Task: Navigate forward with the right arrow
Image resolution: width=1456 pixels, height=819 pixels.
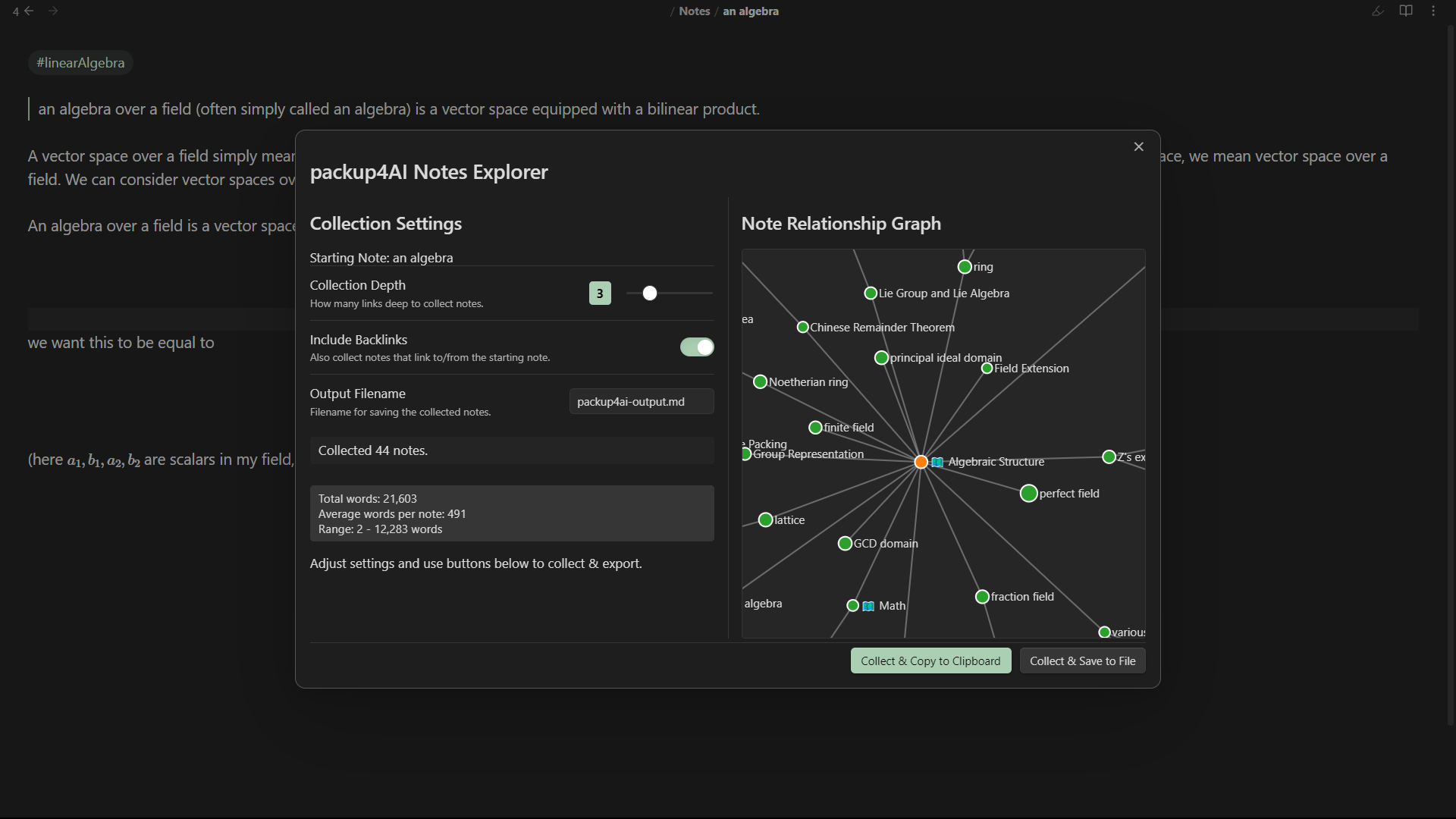Action: tap(53, 11)
